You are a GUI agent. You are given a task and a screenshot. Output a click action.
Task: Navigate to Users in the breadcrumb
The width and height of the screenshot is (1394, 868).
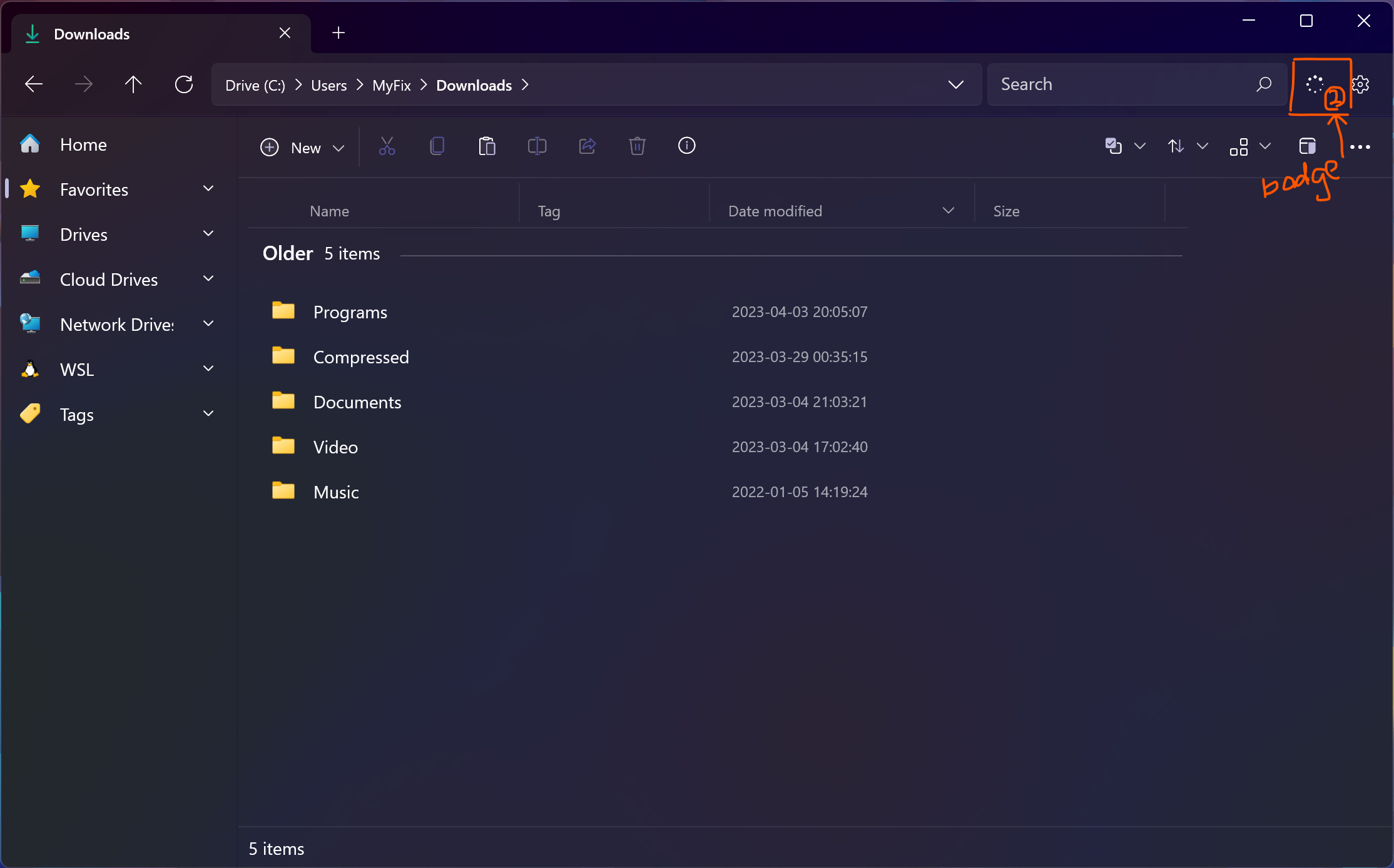[x=328, y=85]
